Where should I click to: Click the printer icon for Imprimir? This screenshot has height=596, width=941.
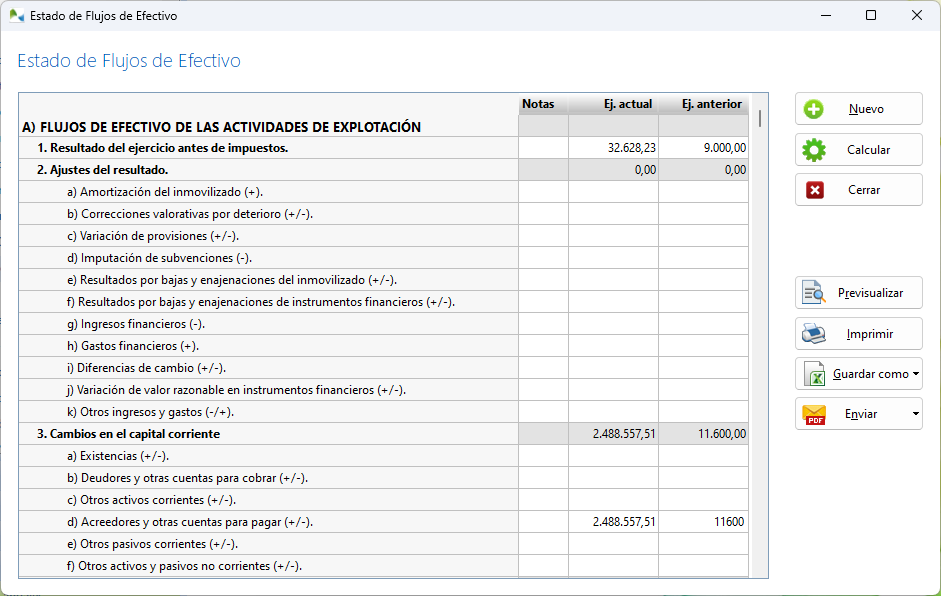[814, 334]
